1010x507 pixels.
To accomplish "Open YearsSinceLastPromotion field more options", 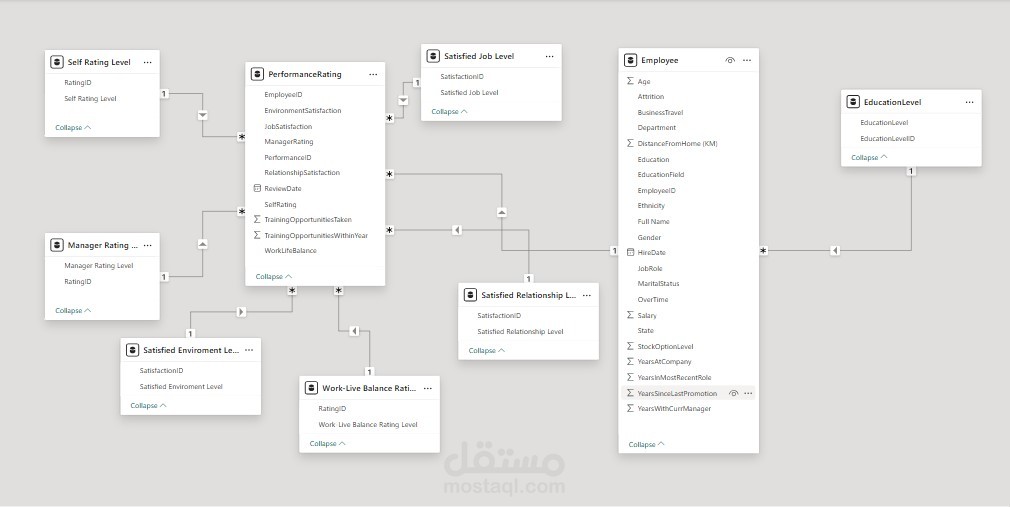I will [x=748, y=394].
